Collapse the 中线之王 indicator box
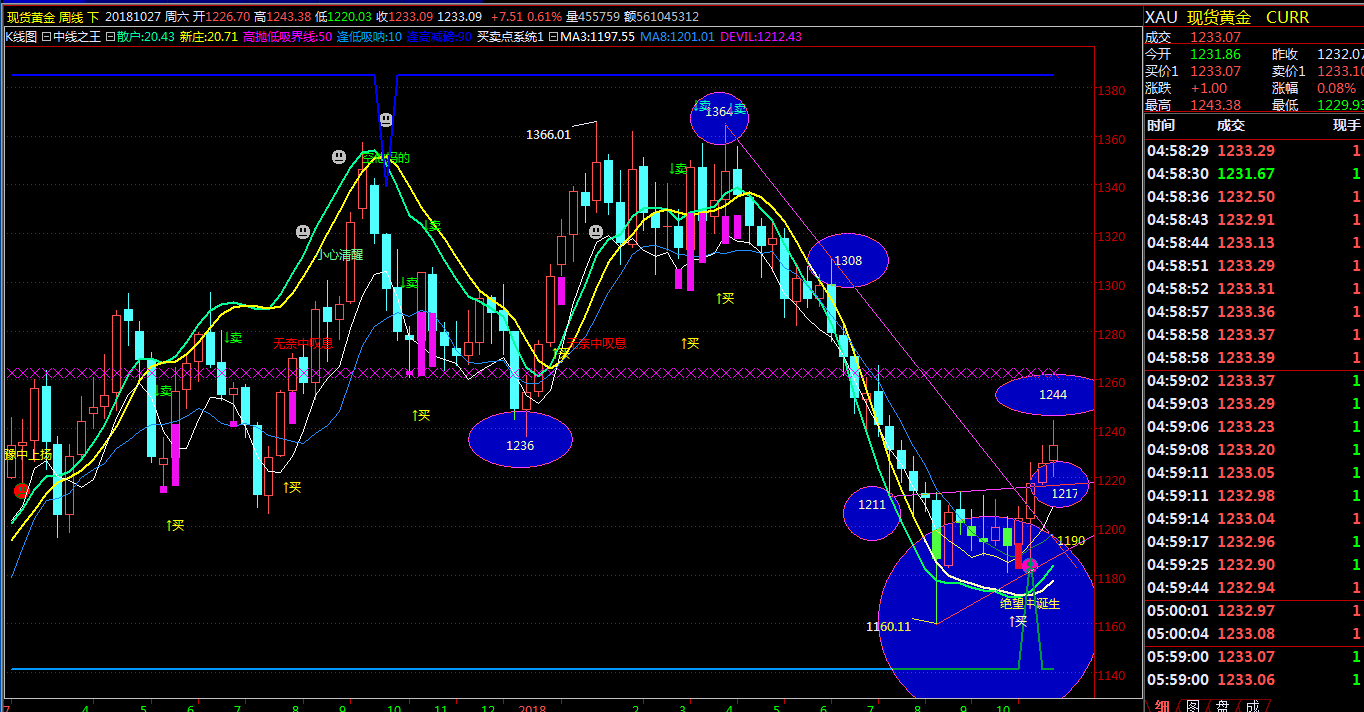1364x712 pixels. pos(46,37)
